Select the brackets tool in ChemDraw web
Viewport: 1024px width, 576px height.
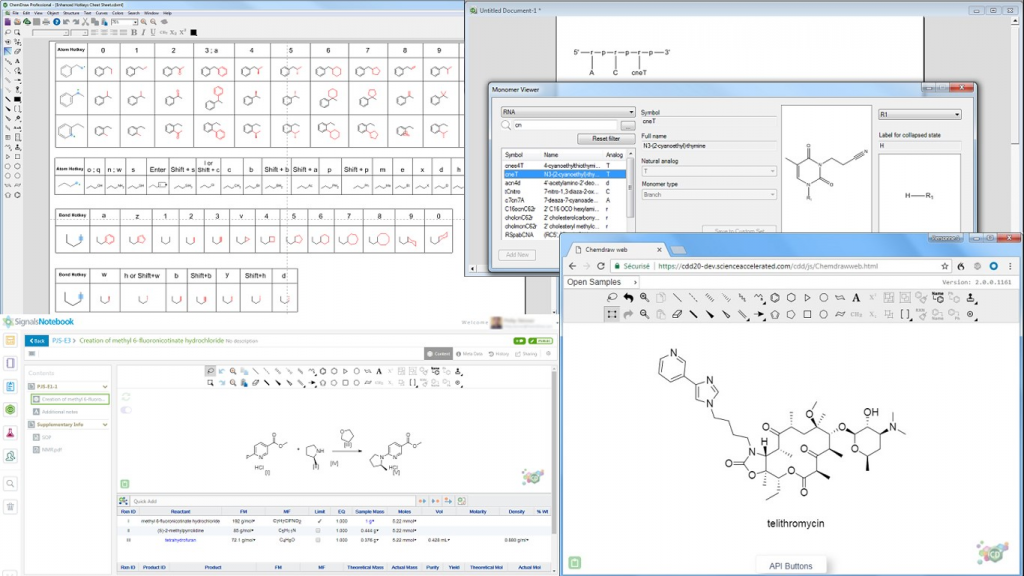pos(905,314)
